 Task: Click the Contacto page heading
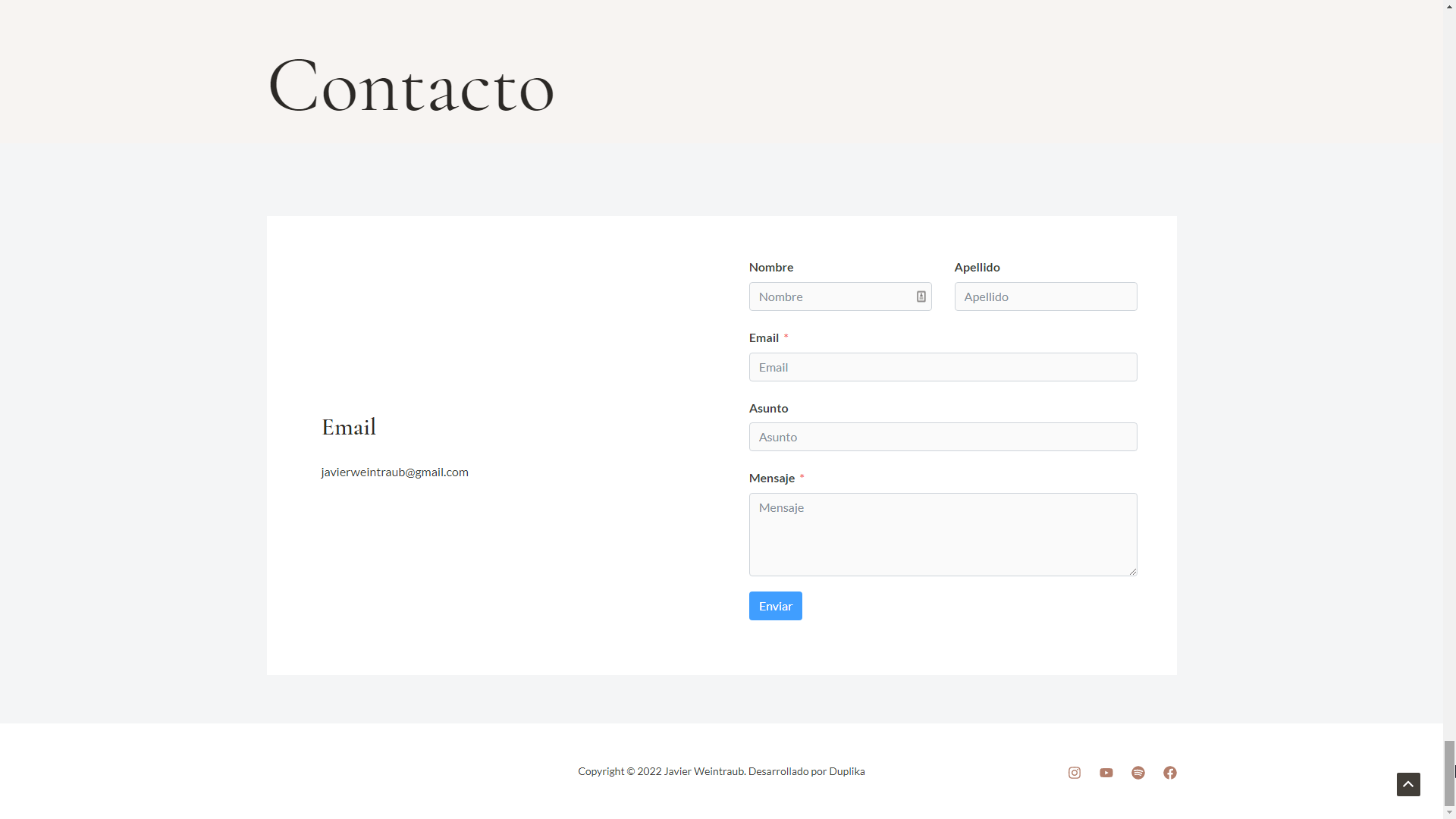point(411,86)
